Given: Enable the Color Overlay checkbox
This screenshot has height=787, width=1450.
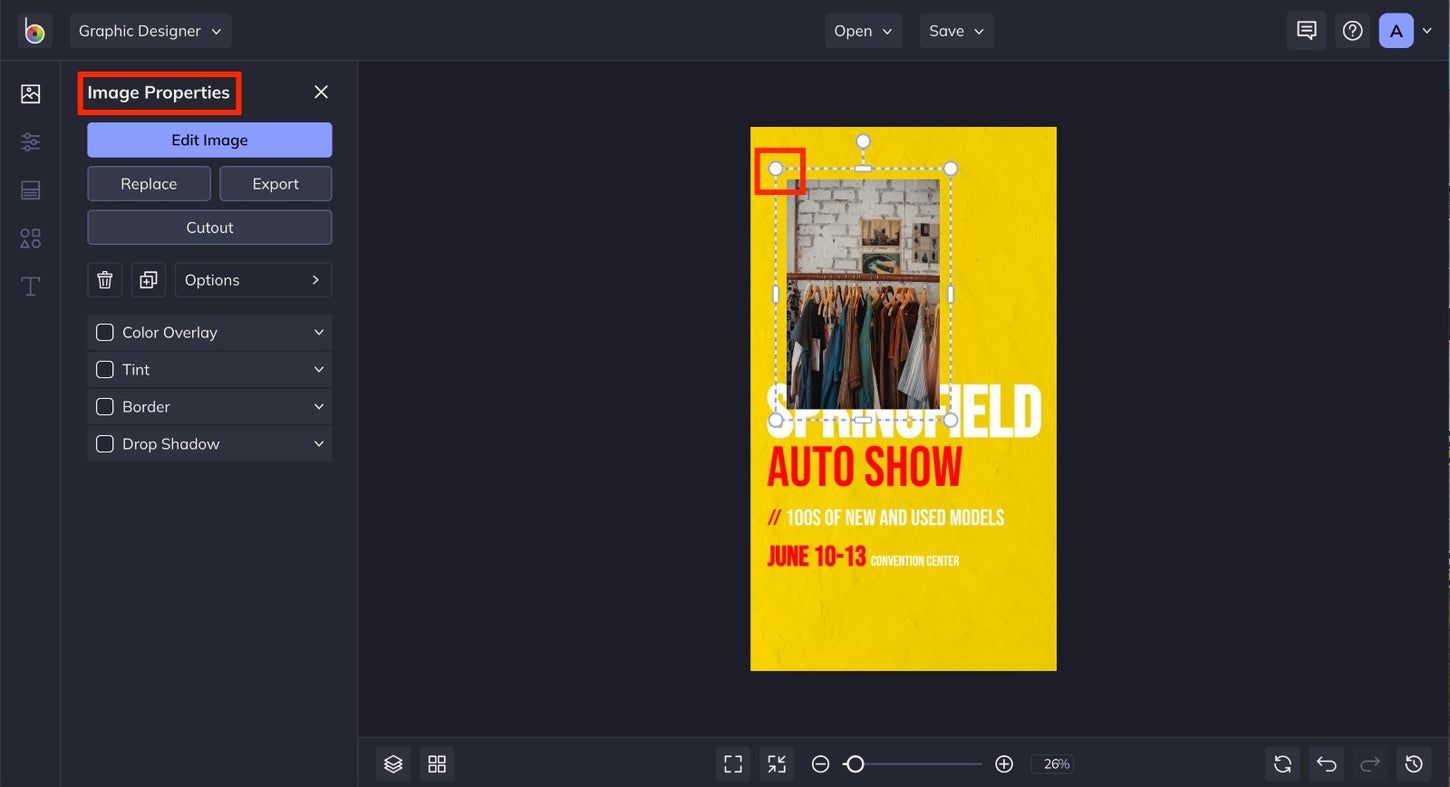Looking at the screenshot, I should (104, 331).
